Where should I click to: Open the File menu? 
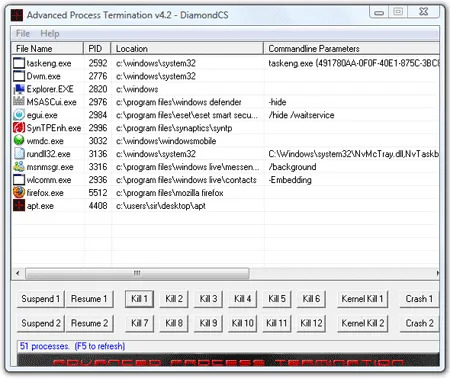point(23,34)
